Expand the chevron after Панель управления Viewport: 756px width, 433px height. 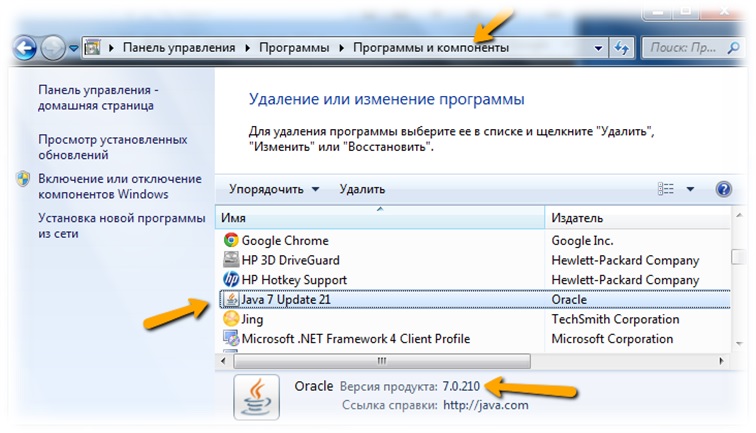coord(247,48)
